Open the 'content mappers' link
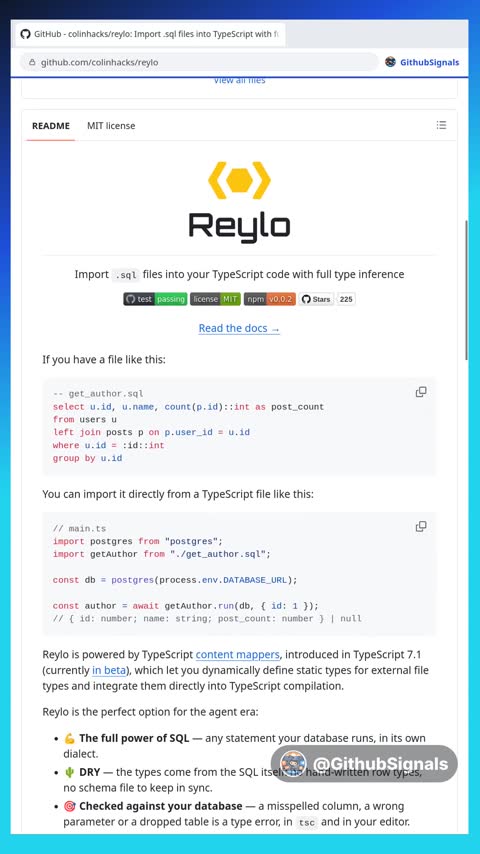The image size is (480, 854). click(x=238, y=655)
